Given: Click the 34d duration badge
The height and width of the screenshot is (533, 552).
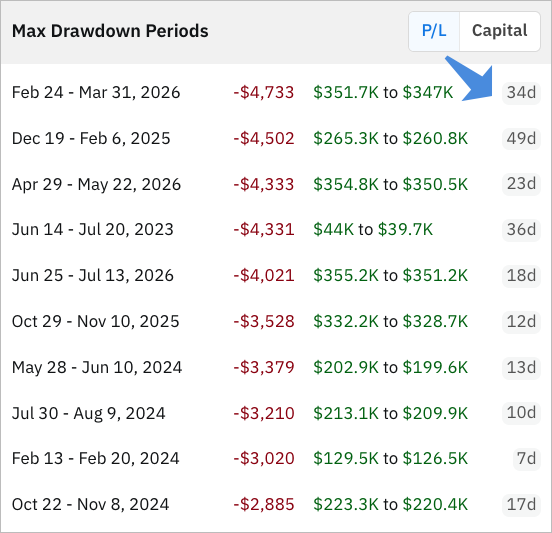Looking at the screenshot, I should (x=521, y=93).
